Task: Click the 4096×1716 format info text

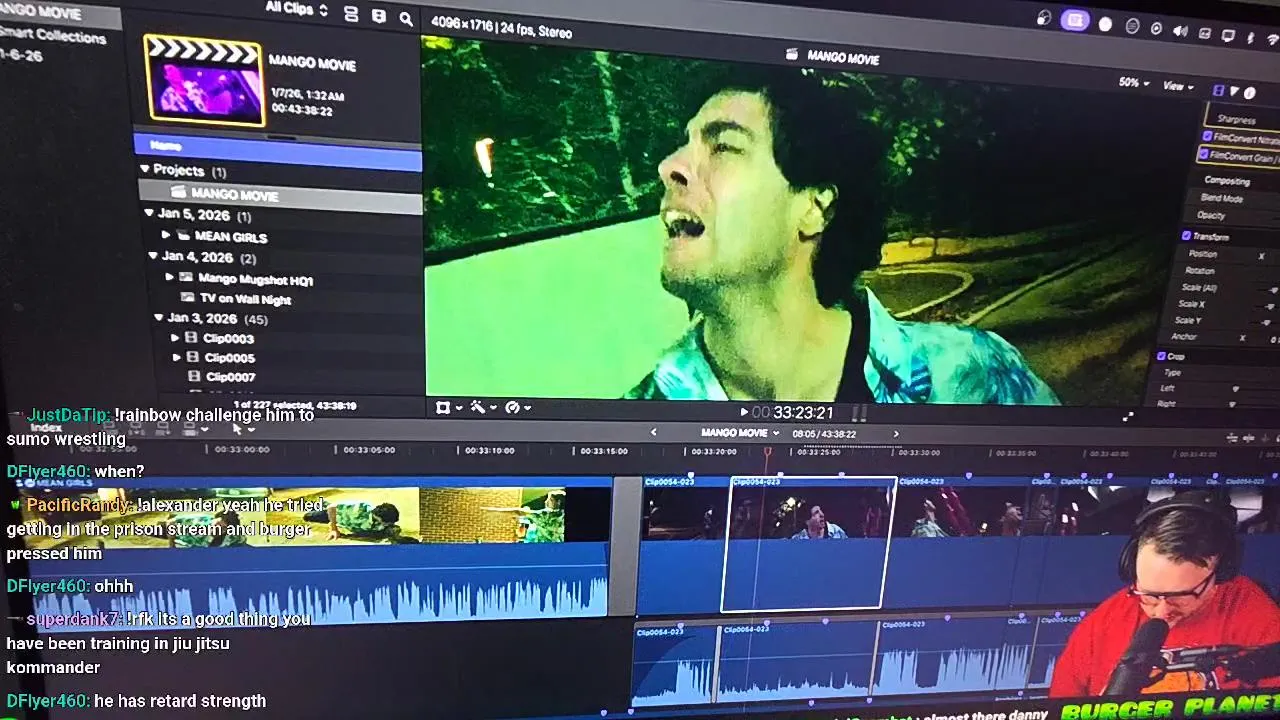Action: tap(501, 26)
